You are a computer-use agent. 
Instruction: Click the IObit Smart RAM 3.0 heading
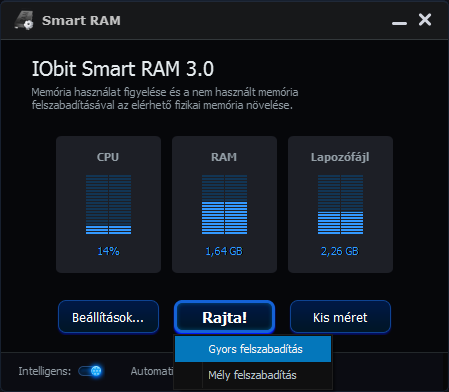[123, 69]
